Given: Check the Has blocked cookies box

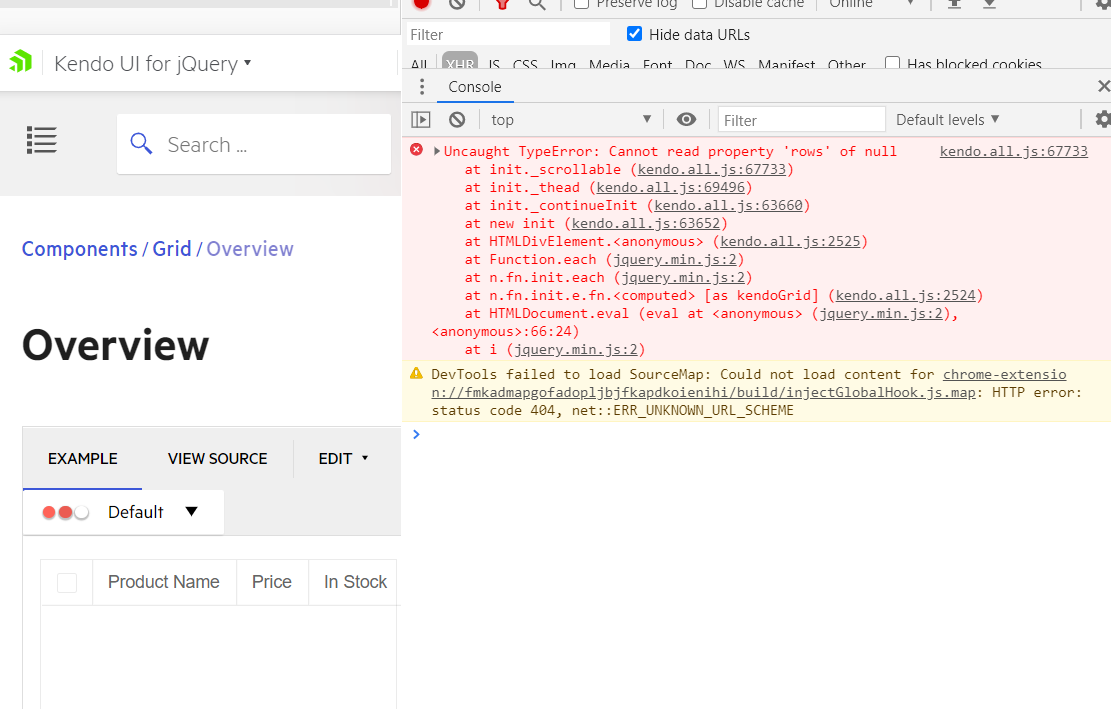Looking at the screenshot, I should click(893, 65).
